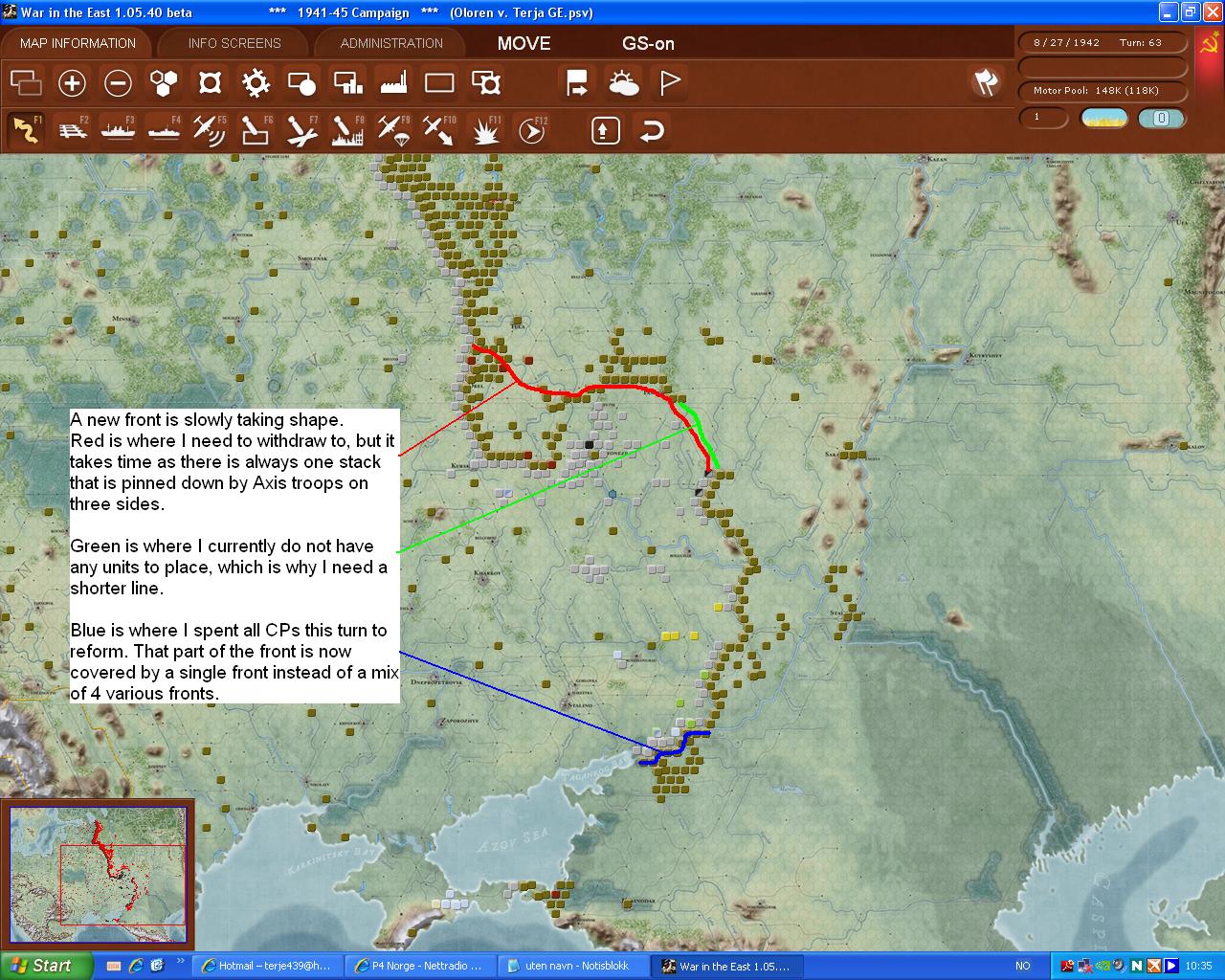1225x980 pixels.
Task: Click the War in the East taskbar button
Action: pos(727,966)
